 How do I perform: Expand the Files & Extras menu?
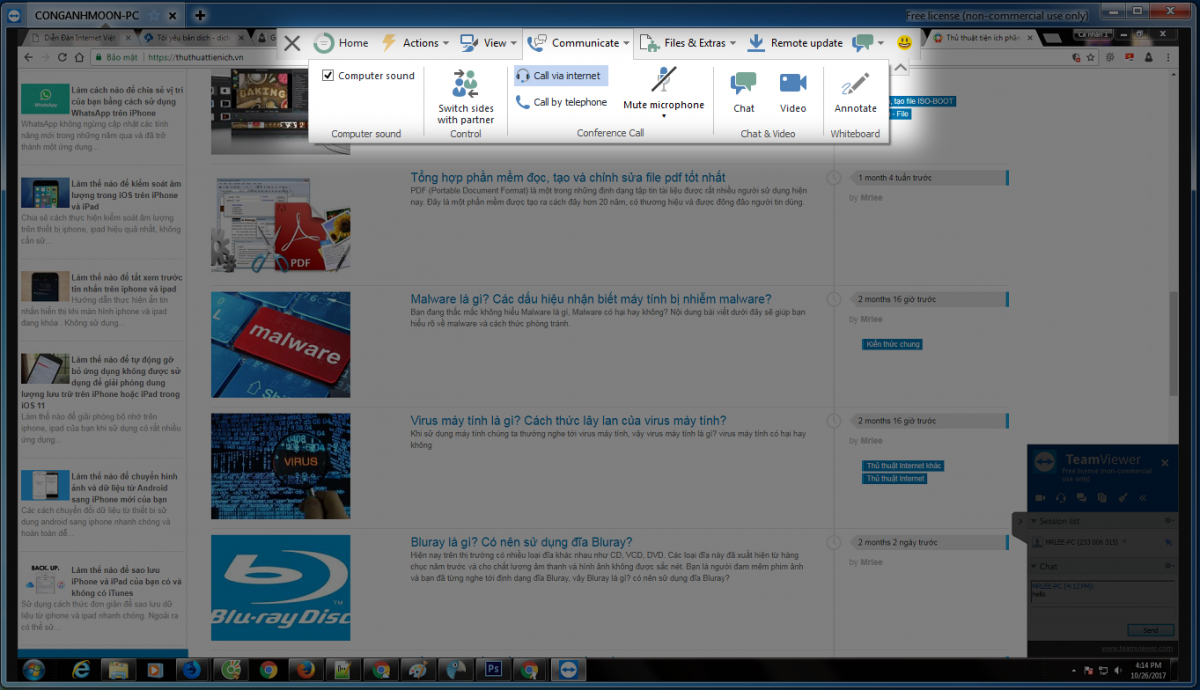(687, 43)
